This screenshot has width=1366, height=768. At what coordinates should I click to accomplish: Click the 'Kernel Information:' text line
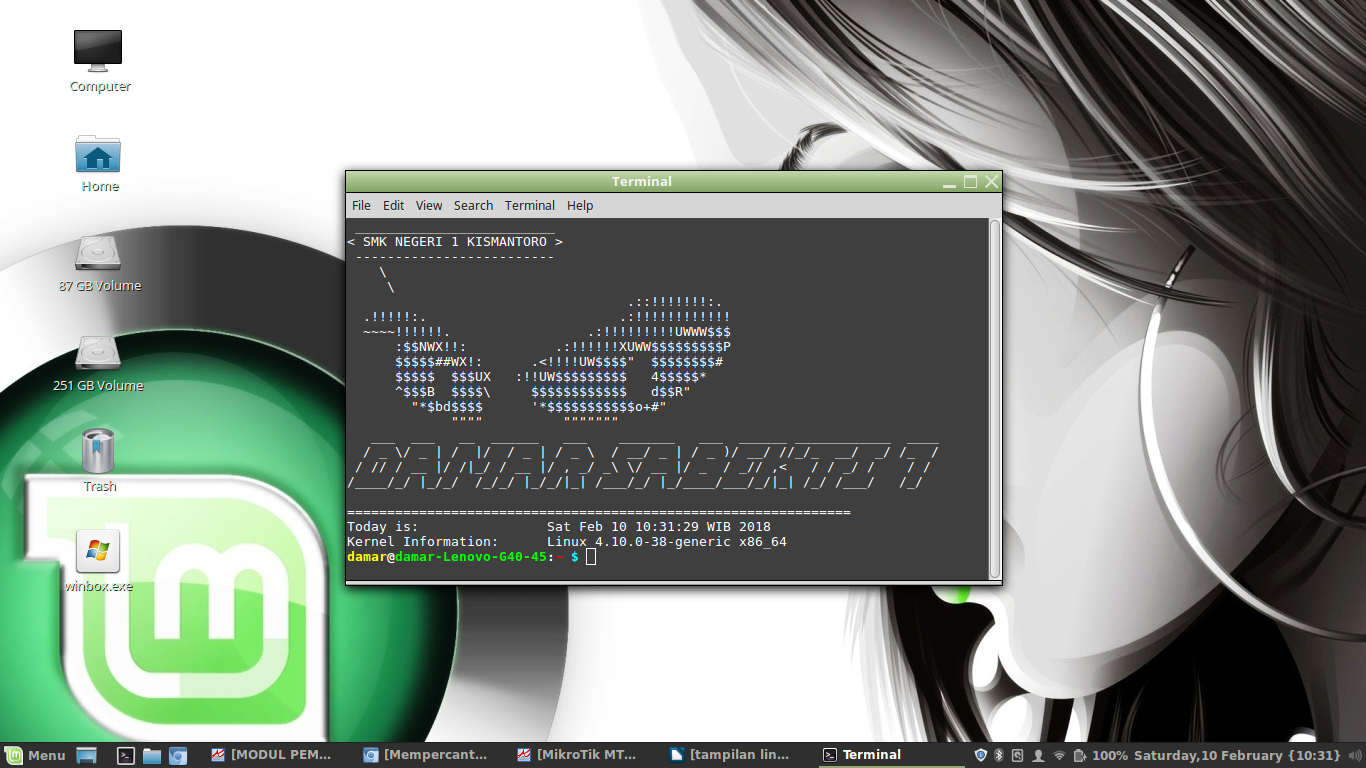coord(423,542)
